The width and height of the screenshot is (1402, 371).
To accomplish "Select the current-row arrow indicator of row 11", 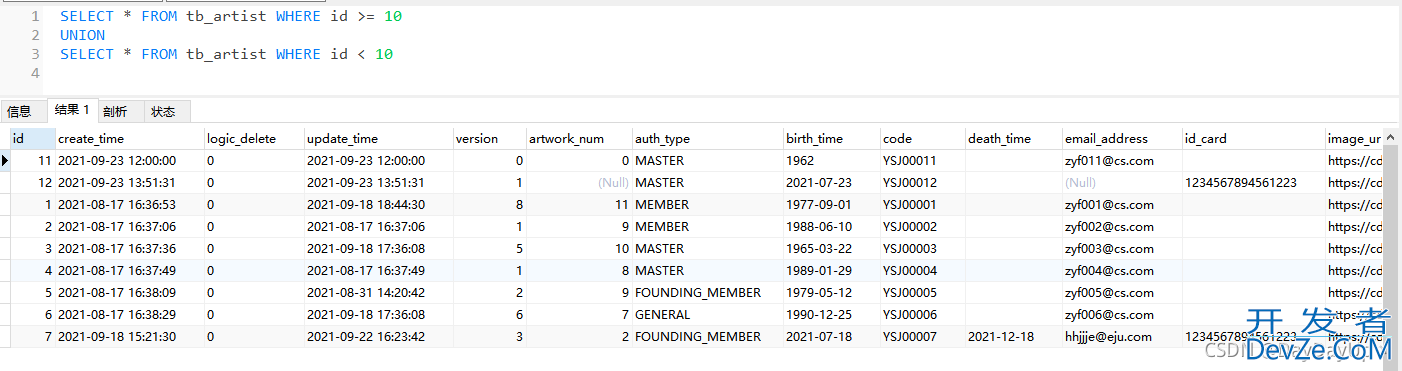I will point(5,160).
